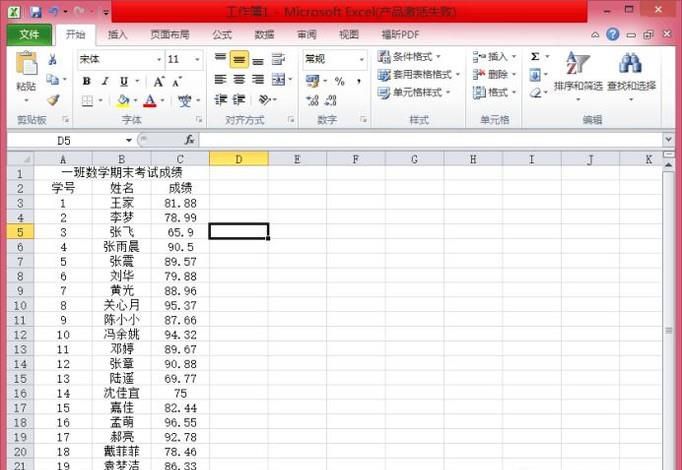Click the Fill down icon

535,75
